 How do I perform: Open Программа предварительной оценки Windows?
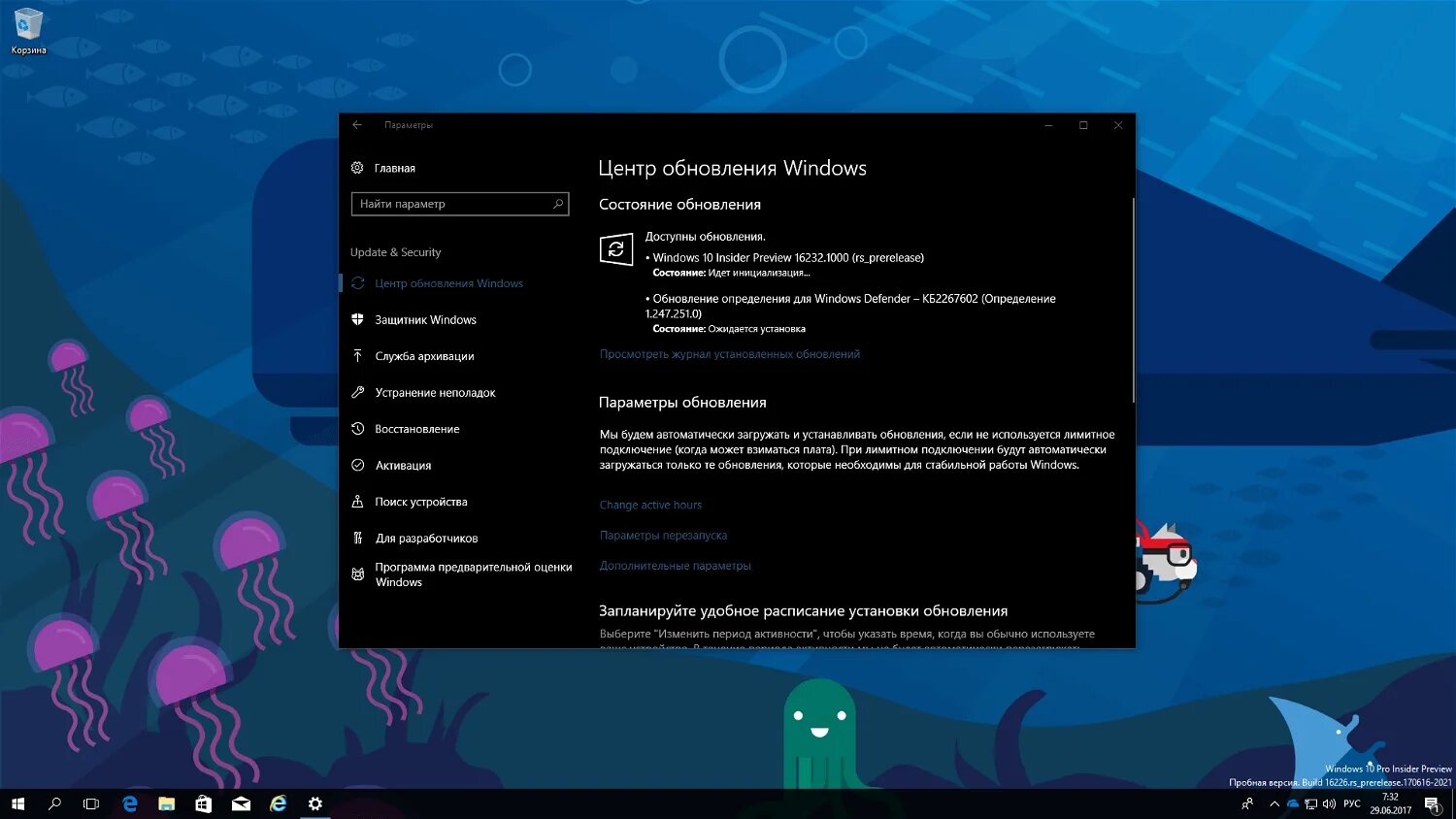pos(473,574)
